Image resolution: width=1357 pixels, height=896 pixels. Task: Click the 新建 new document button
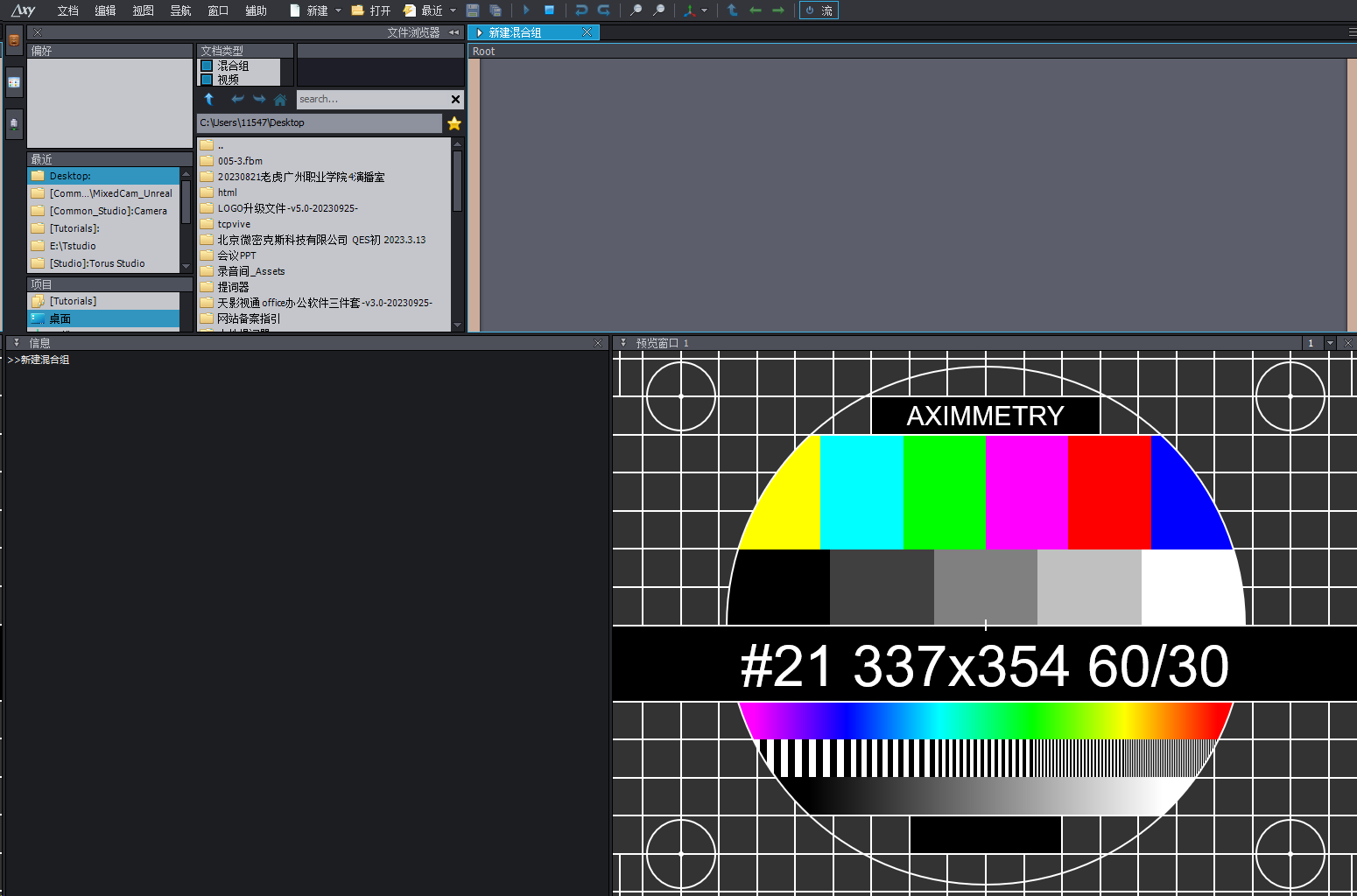[309, 10]
